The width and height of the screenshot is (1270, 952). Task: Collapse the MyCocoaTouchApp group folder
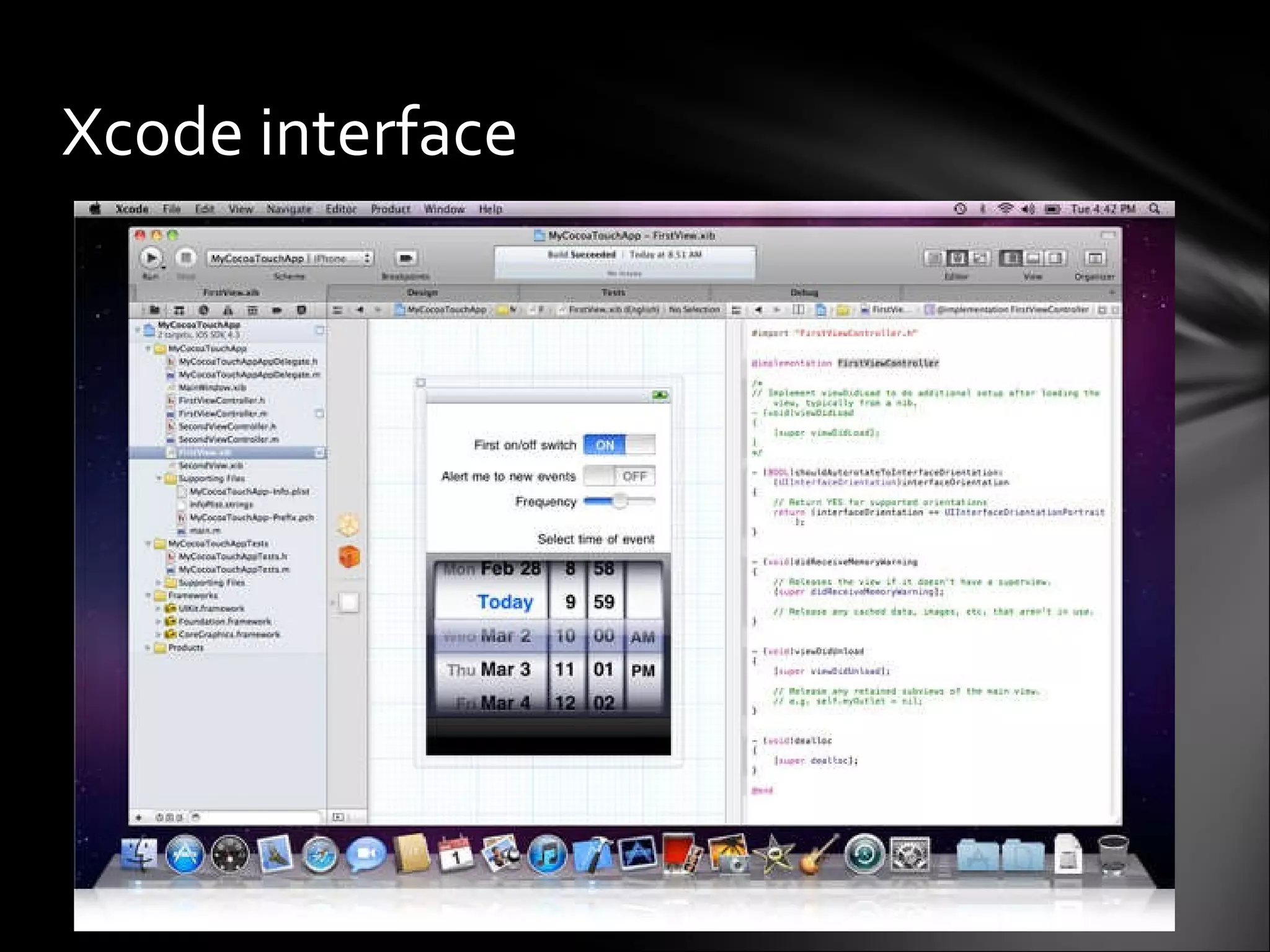click(x=149, y=349)
